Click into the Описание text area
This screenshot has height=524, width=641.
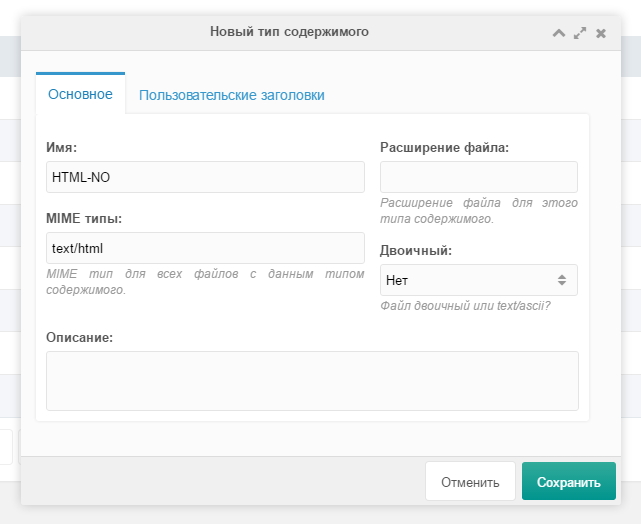point(312,381)
